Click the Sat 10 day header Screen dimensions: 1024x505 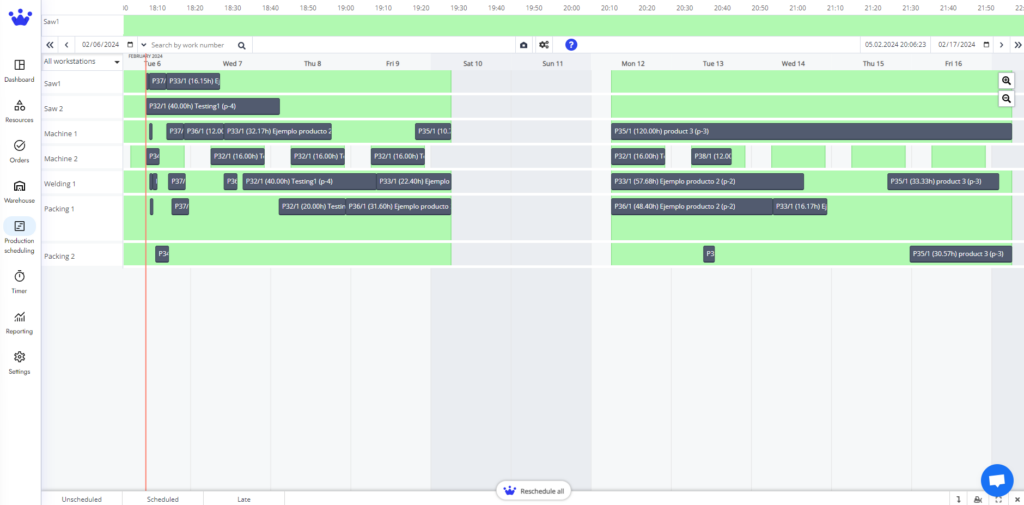(473, 64)
